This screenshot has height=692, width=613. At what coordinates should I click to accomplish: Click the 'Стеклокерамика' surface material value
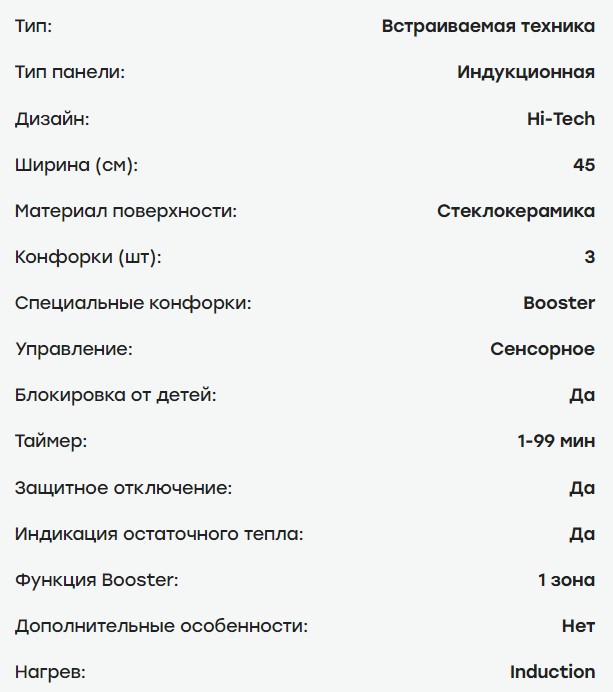pos(516,211)
